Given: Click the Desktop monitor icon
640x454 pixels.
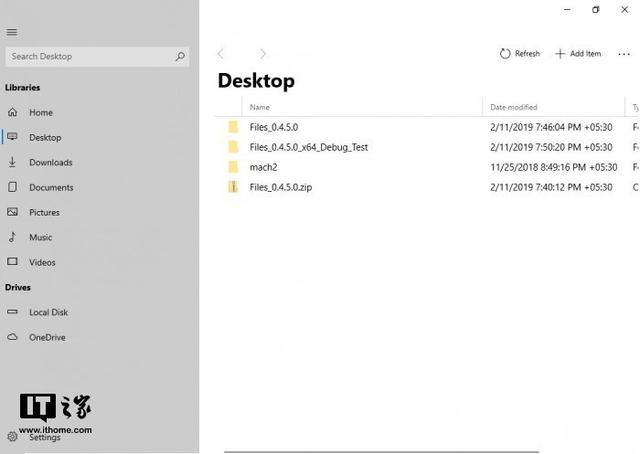Looking at the screenshot, I should (x=13, y=137).
